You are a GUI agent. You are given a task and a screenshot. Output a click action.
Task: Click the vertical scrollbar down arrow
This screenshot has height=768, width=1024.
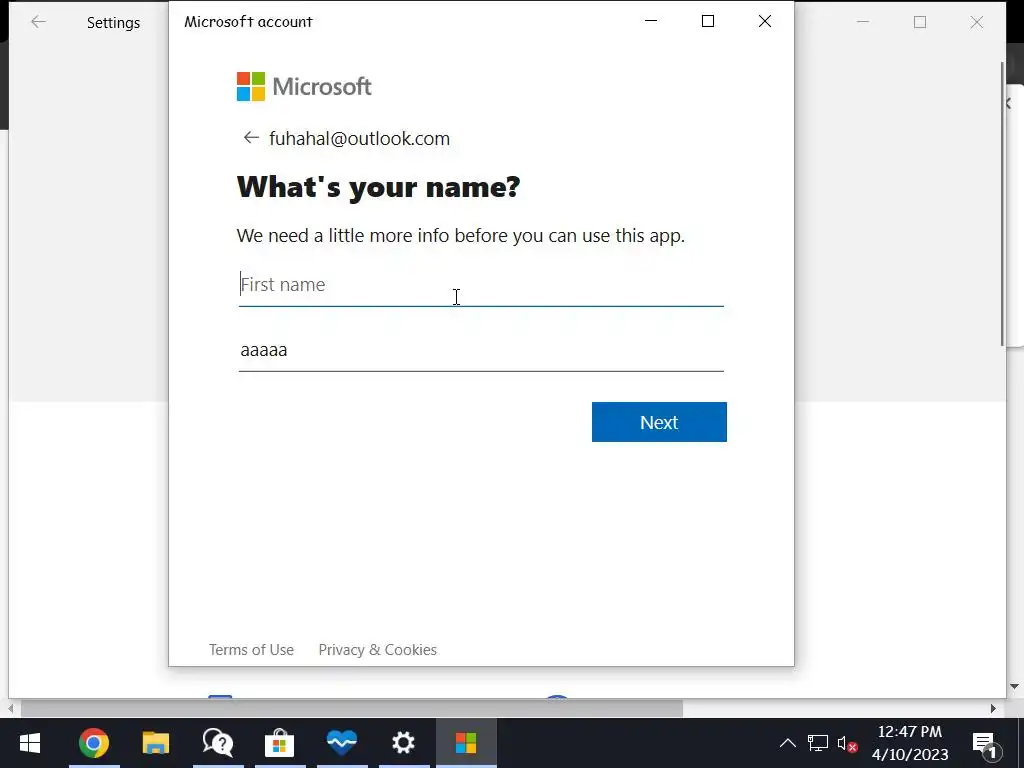click(x=1014, y=686)
